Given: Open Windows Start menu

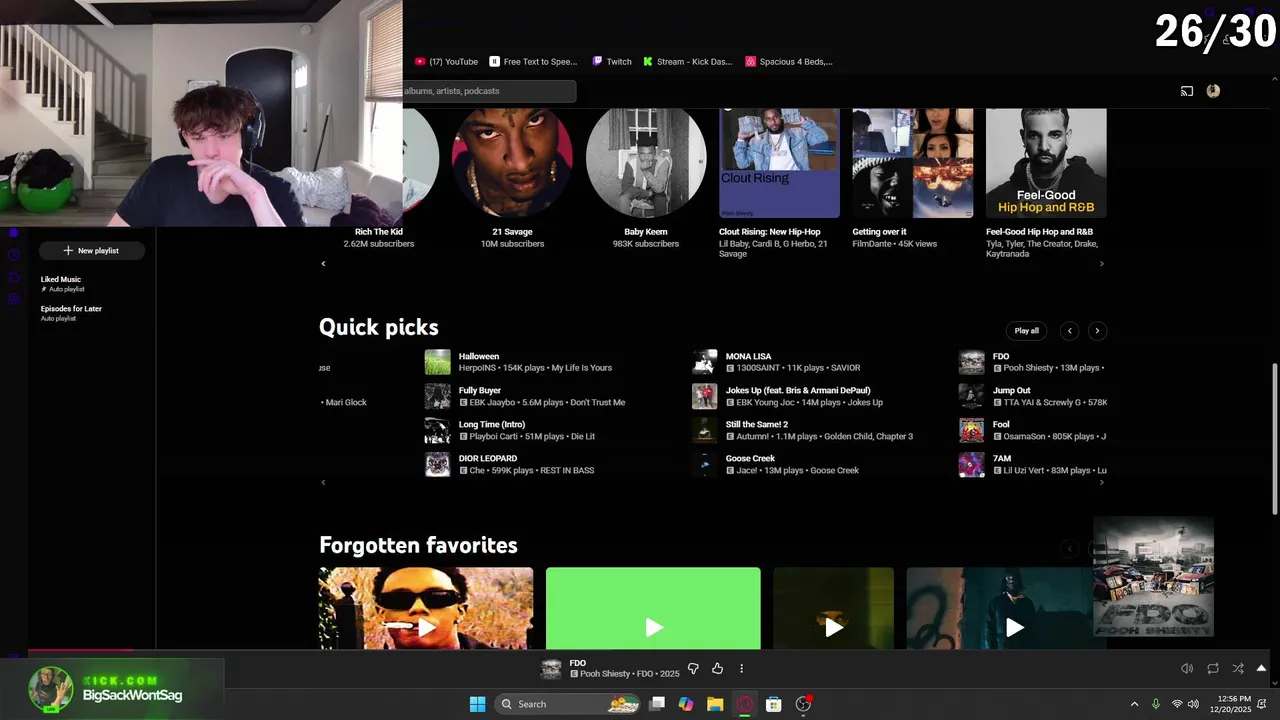Looking at the screenshot, I should pyautogui.click(x=477, y=704).
